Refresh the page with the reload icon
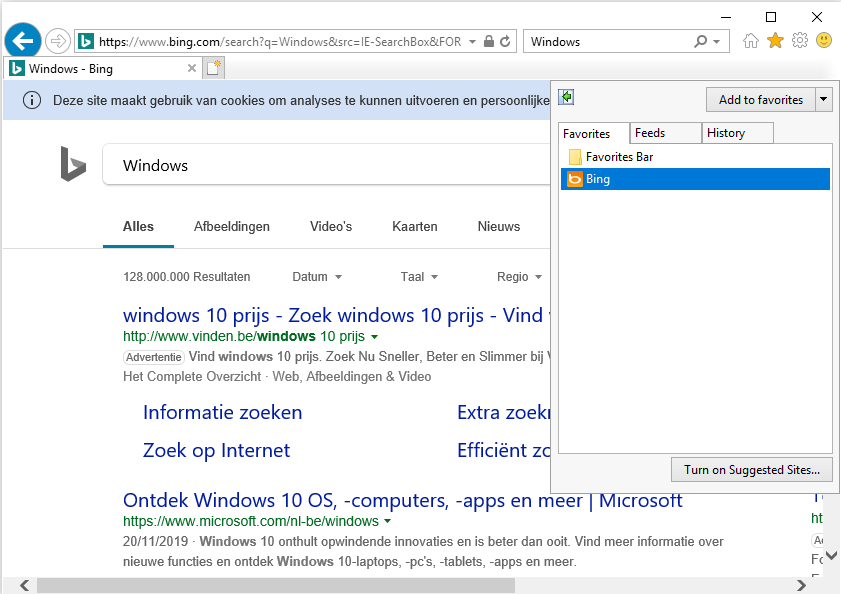Screen dimensions: 841x594 [505, 41]
